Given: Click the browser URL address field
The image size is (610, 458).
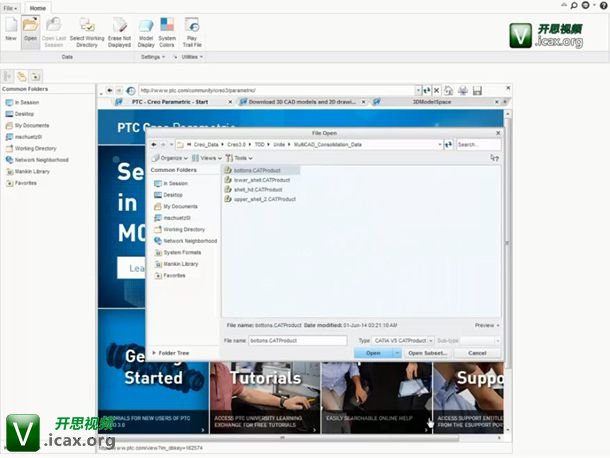Looking at the screenshot, I should click(277, 90).
